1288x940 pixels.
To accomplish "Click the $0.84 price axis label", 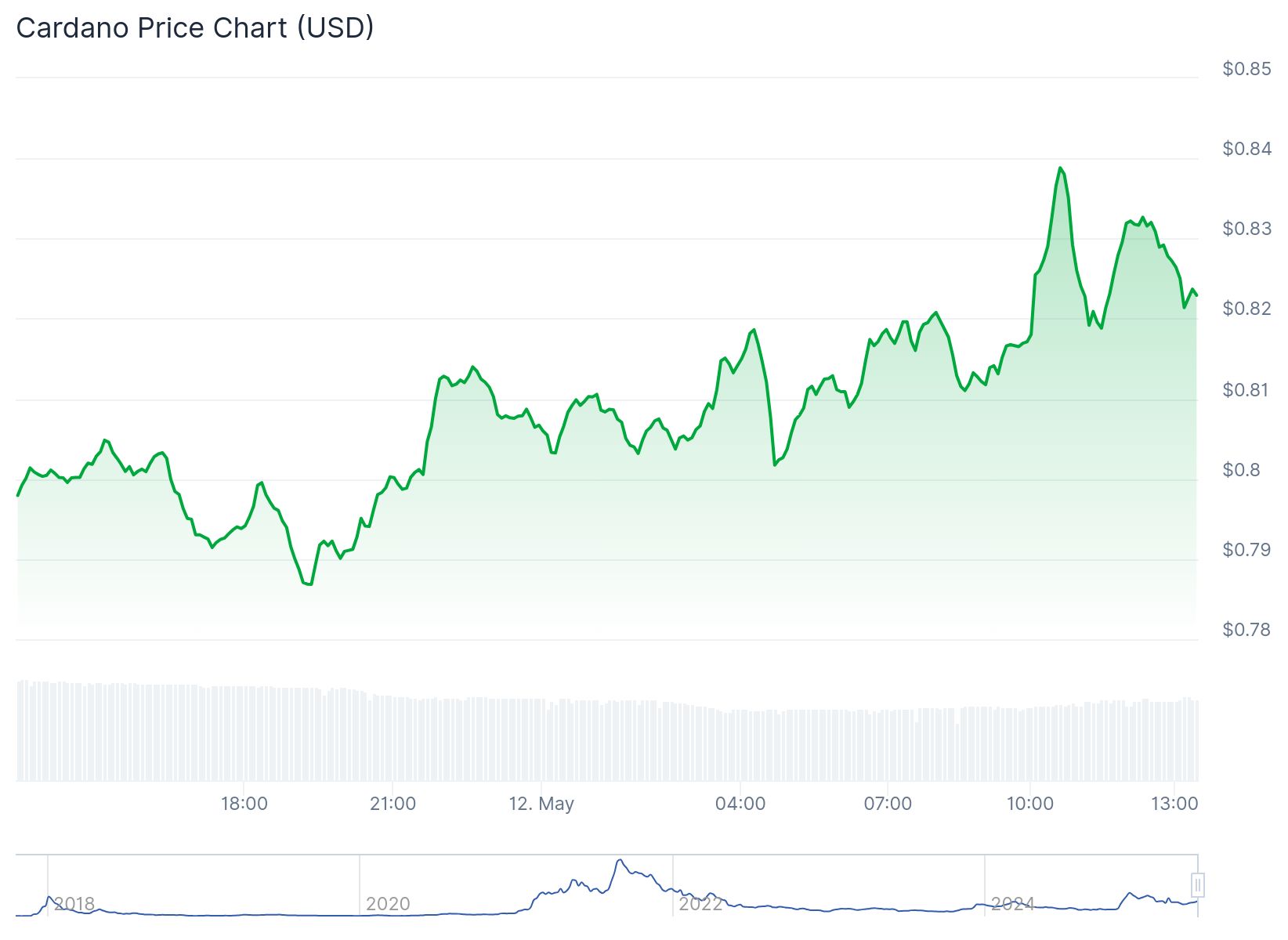I will tap(1246, 149).
